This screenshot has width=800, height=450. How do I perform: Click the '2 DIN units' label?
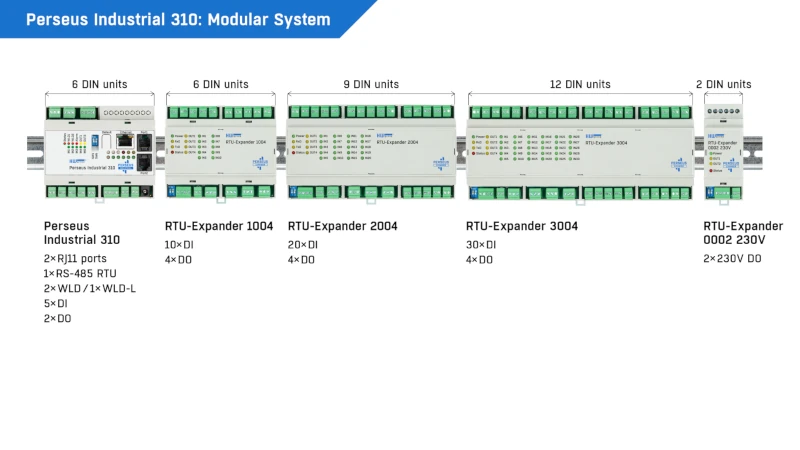723,84
